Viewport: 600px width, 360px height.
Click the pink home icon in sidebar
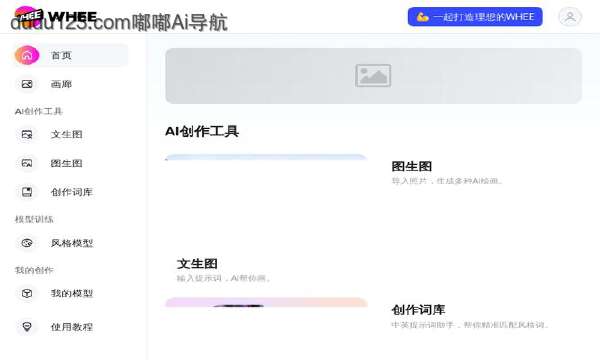(x=27, y=55)
